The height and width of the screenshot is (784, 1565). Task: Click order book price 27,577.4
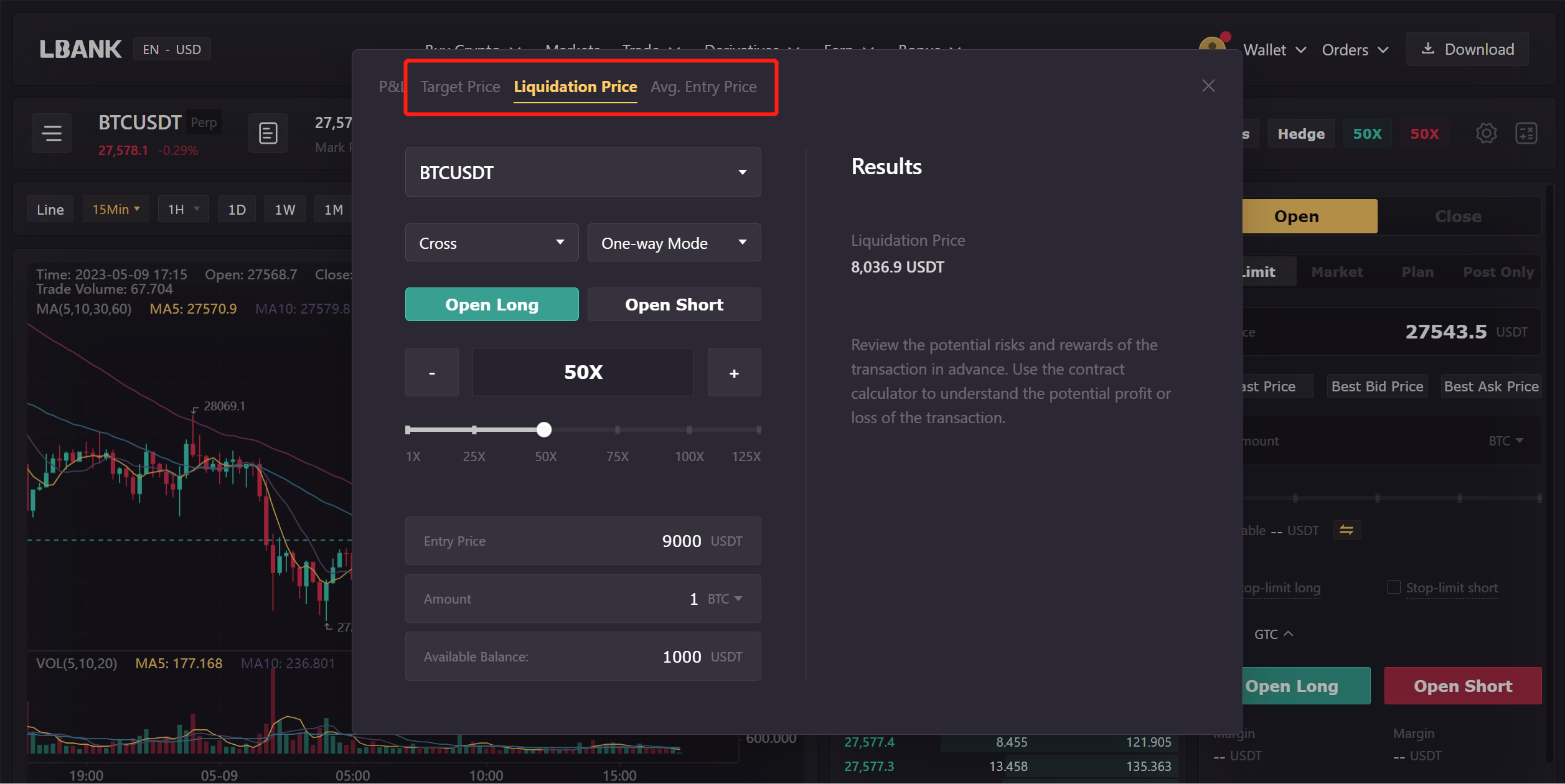point(869,742)
